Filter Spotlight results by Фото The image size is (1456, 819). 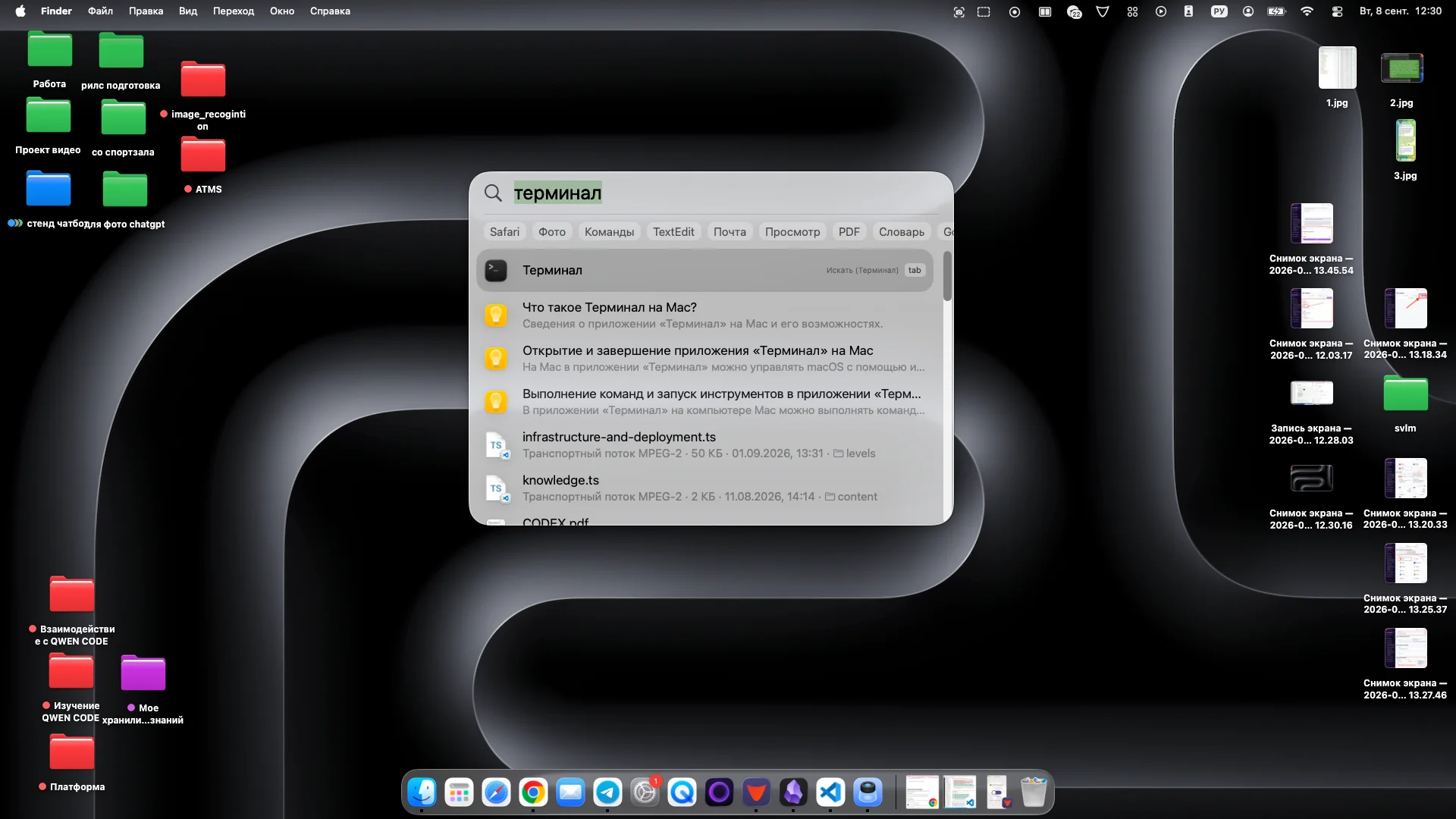pyautogui.click(x=552, y=232)
